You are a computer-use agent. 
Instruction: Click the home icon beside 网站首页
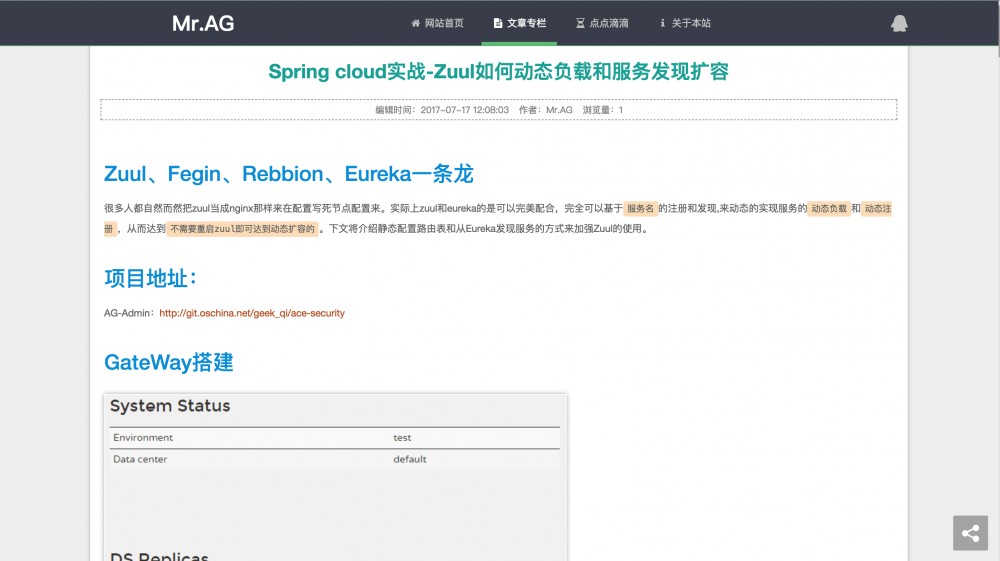tap(416, 23)
